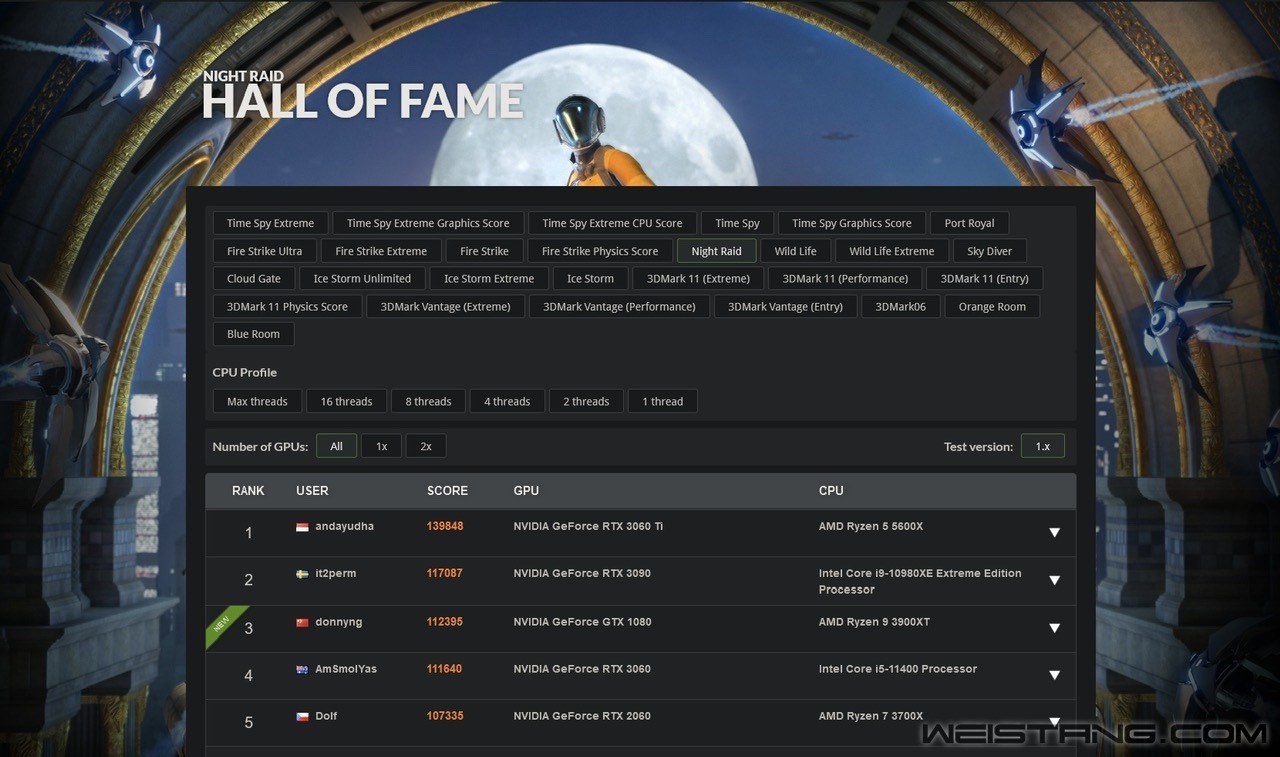This screenshot has height=757, width=1280.
Task: Open the 111640 score result
Action: coord(445,668)
